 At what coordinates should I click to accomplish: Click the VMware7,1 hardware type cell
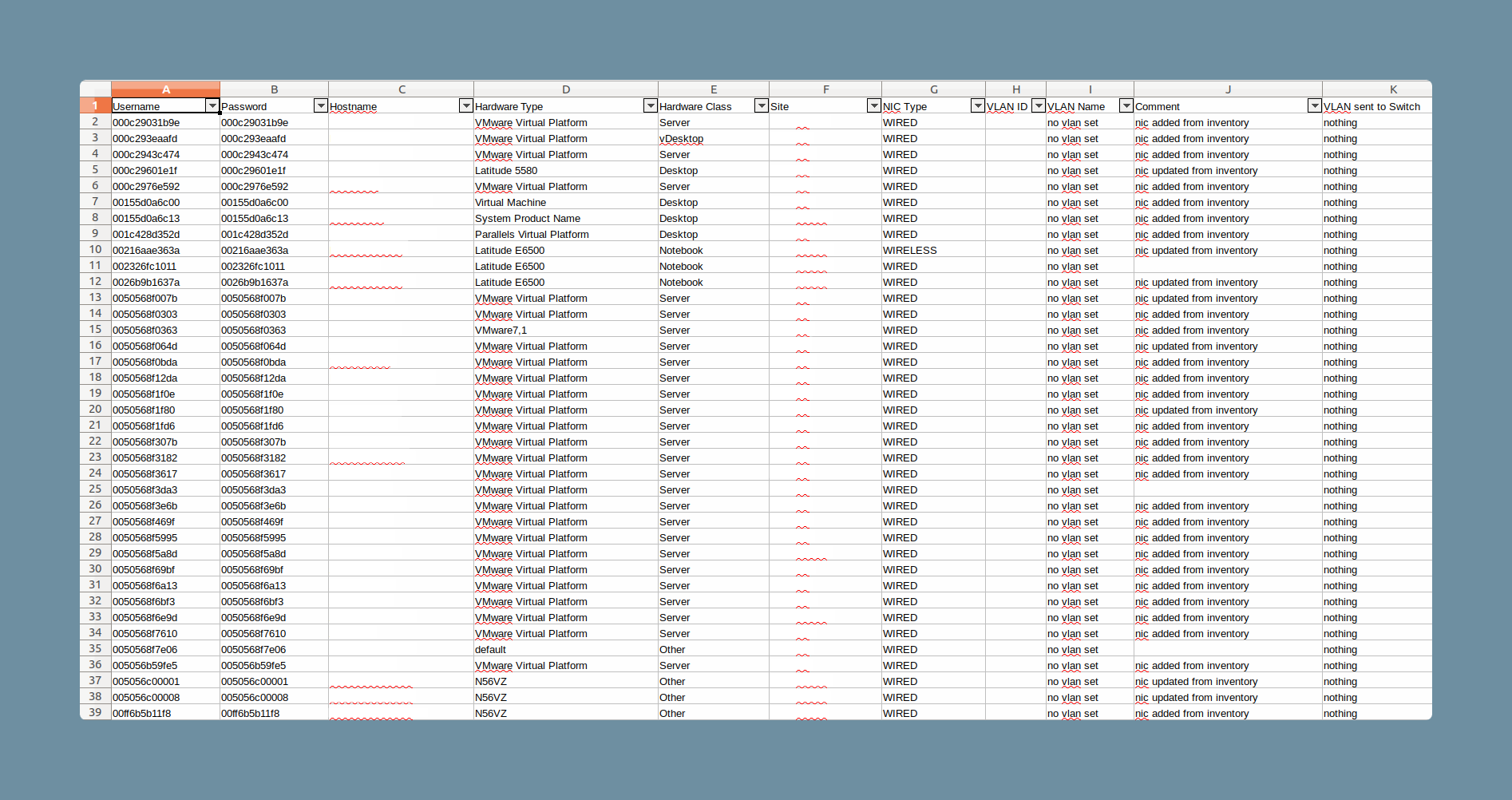point(566,330)
